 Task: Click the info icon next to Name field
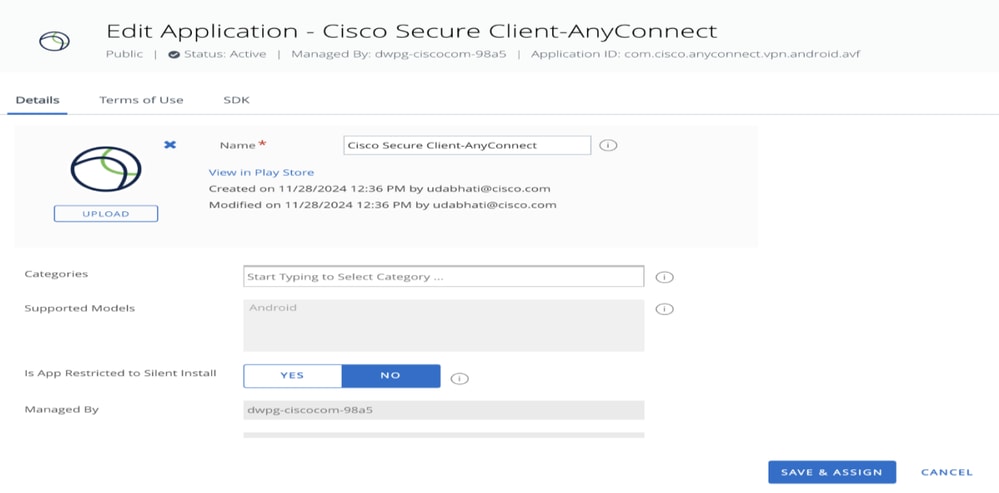tap(608, 146)
